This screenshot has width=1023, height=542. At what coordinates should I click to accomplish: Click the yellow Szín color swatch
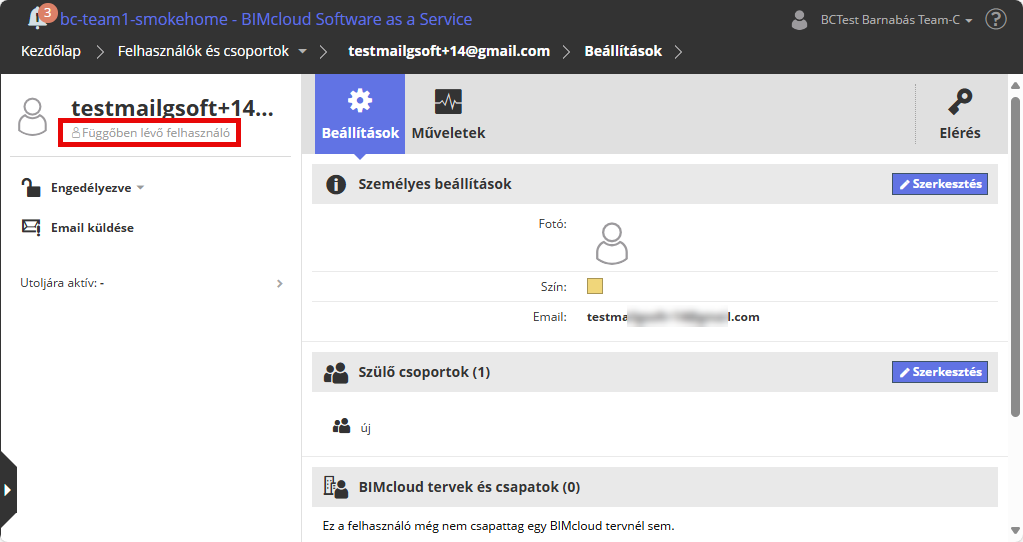pyautogui.click(x=595, y=287)
